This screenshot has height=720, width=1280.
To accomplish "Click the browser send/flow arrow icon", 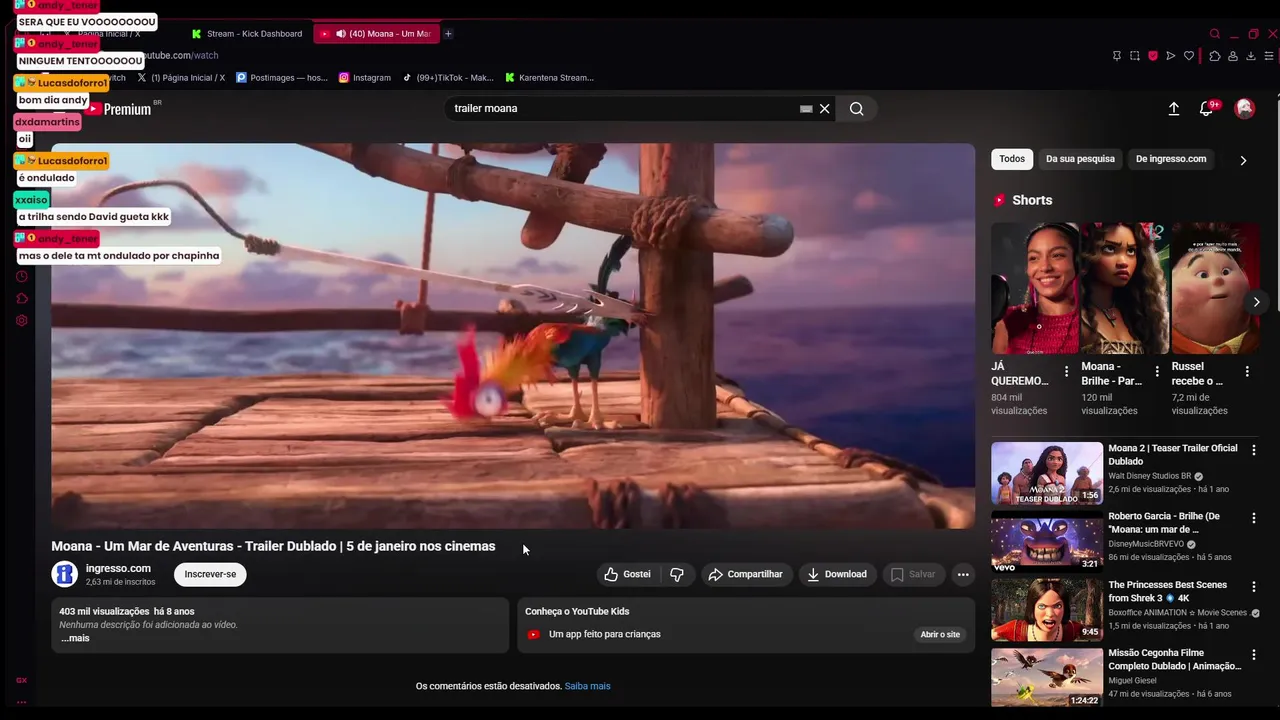I will coord(1171,56).
